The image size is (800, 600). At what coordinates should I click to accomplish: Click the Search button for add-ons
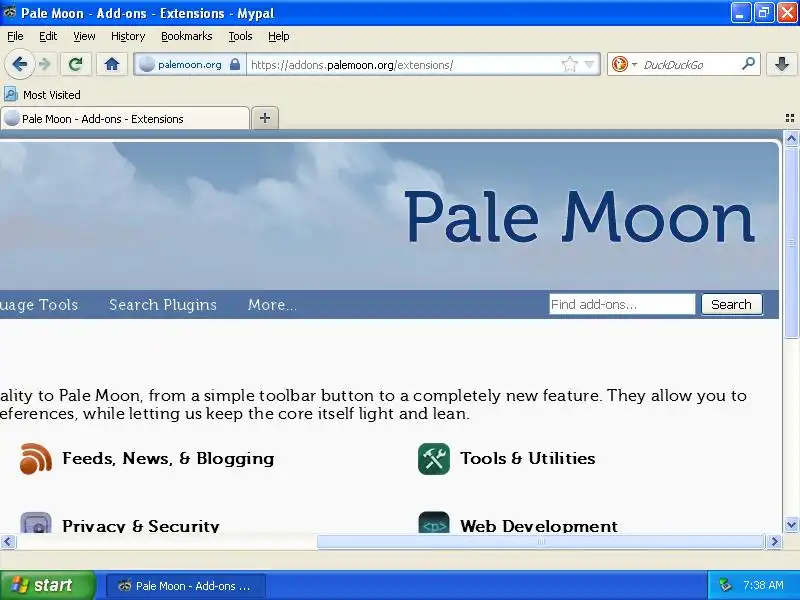pyautogui.click(x=732, y=304)
